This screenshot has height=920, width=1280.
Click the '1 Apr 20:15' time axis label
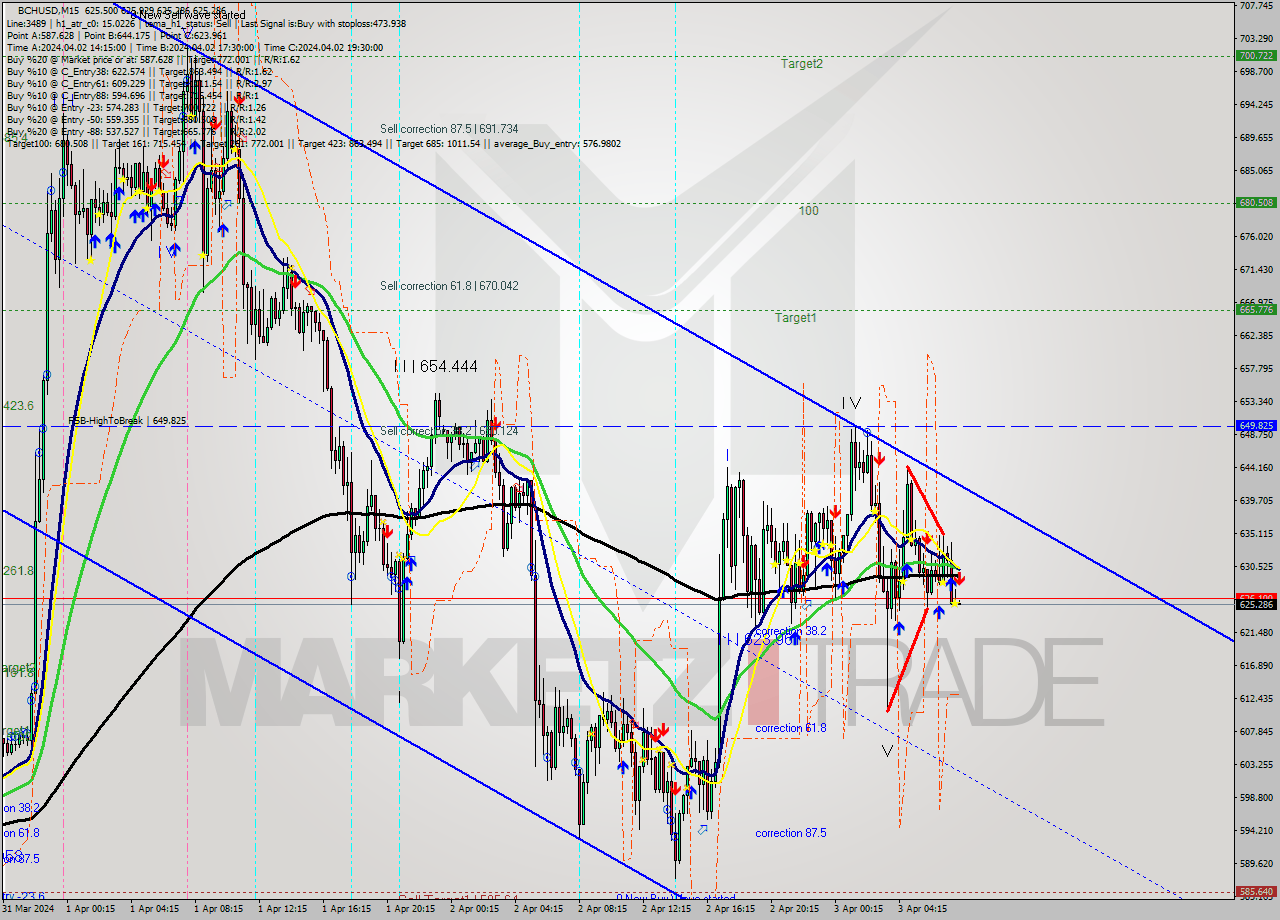(x=409, y=909)
